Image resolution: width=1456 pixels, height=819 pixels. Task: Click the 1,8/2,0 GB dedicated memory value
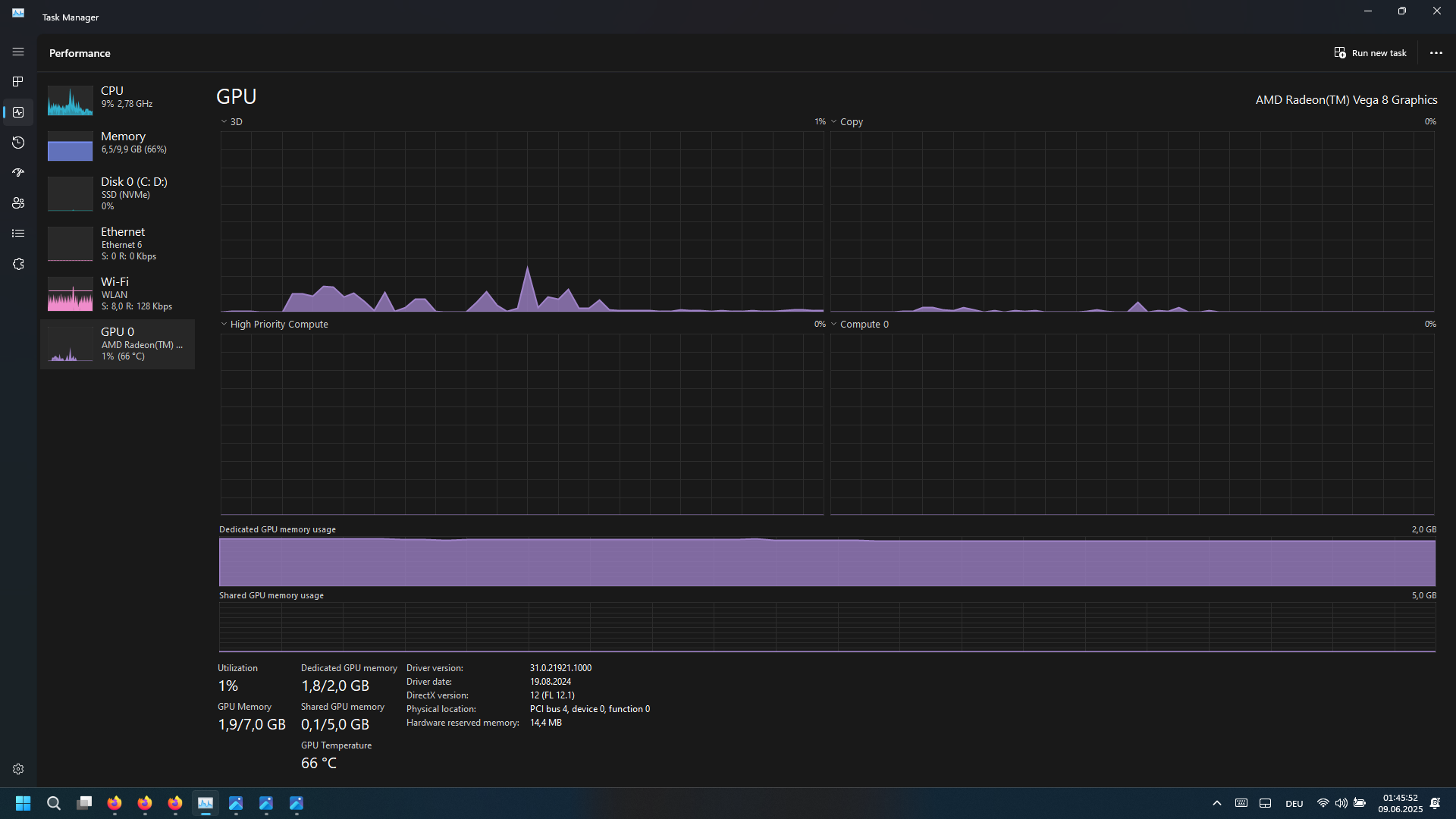[335, 686]
